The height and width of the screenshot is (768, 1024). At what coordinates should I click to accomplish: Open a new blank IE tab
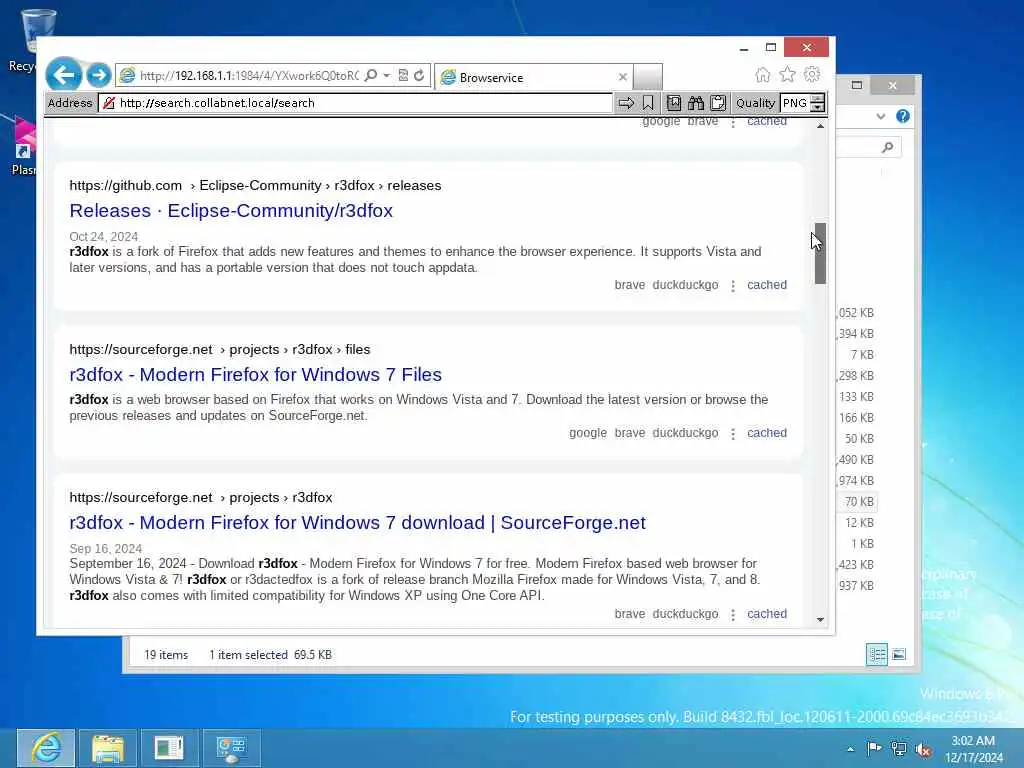pyautogui.click(x=648, y=76)
